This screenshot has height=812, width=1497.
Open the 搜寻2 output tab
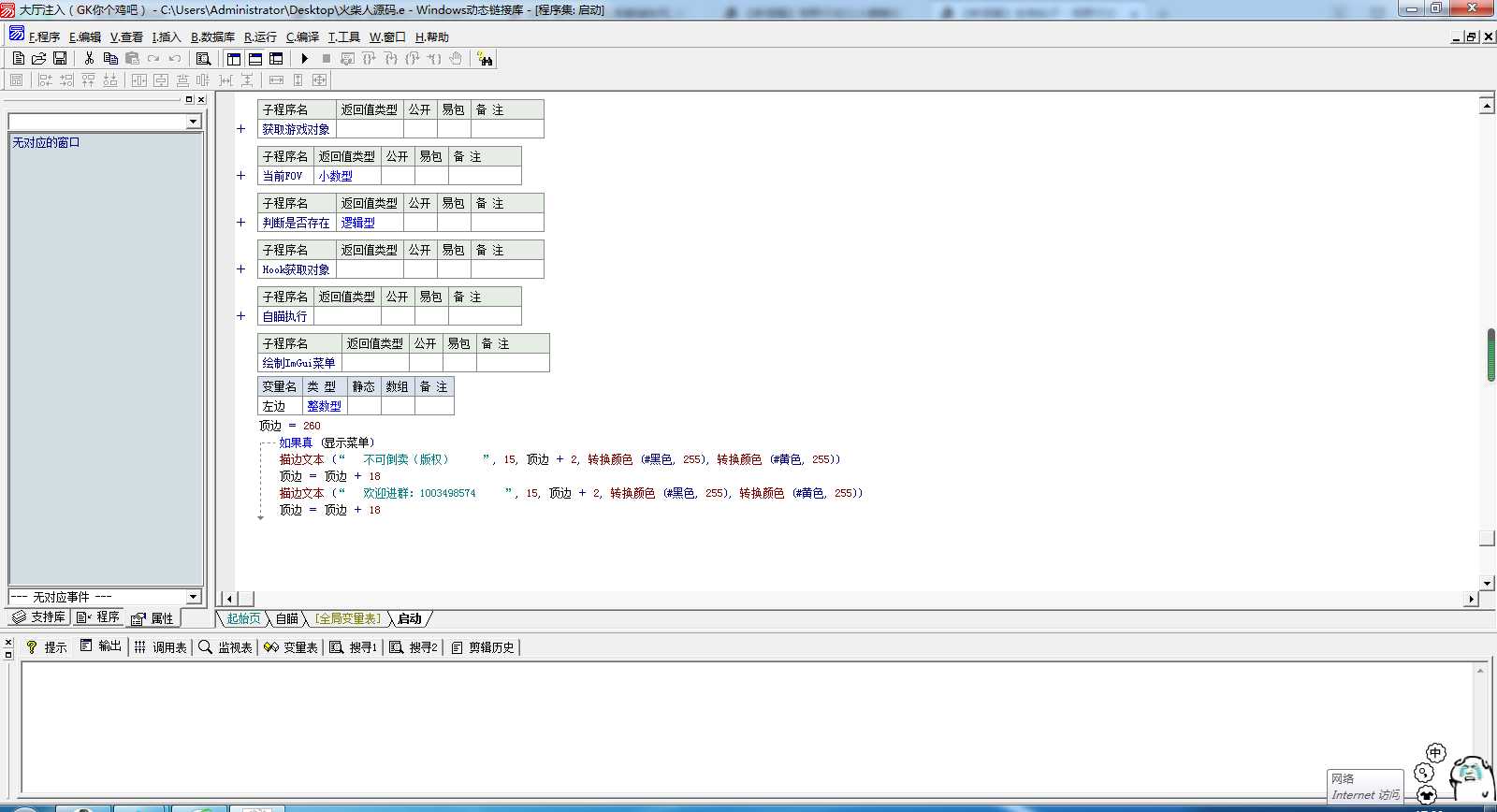pyautogui.click(x=414, y=646)
